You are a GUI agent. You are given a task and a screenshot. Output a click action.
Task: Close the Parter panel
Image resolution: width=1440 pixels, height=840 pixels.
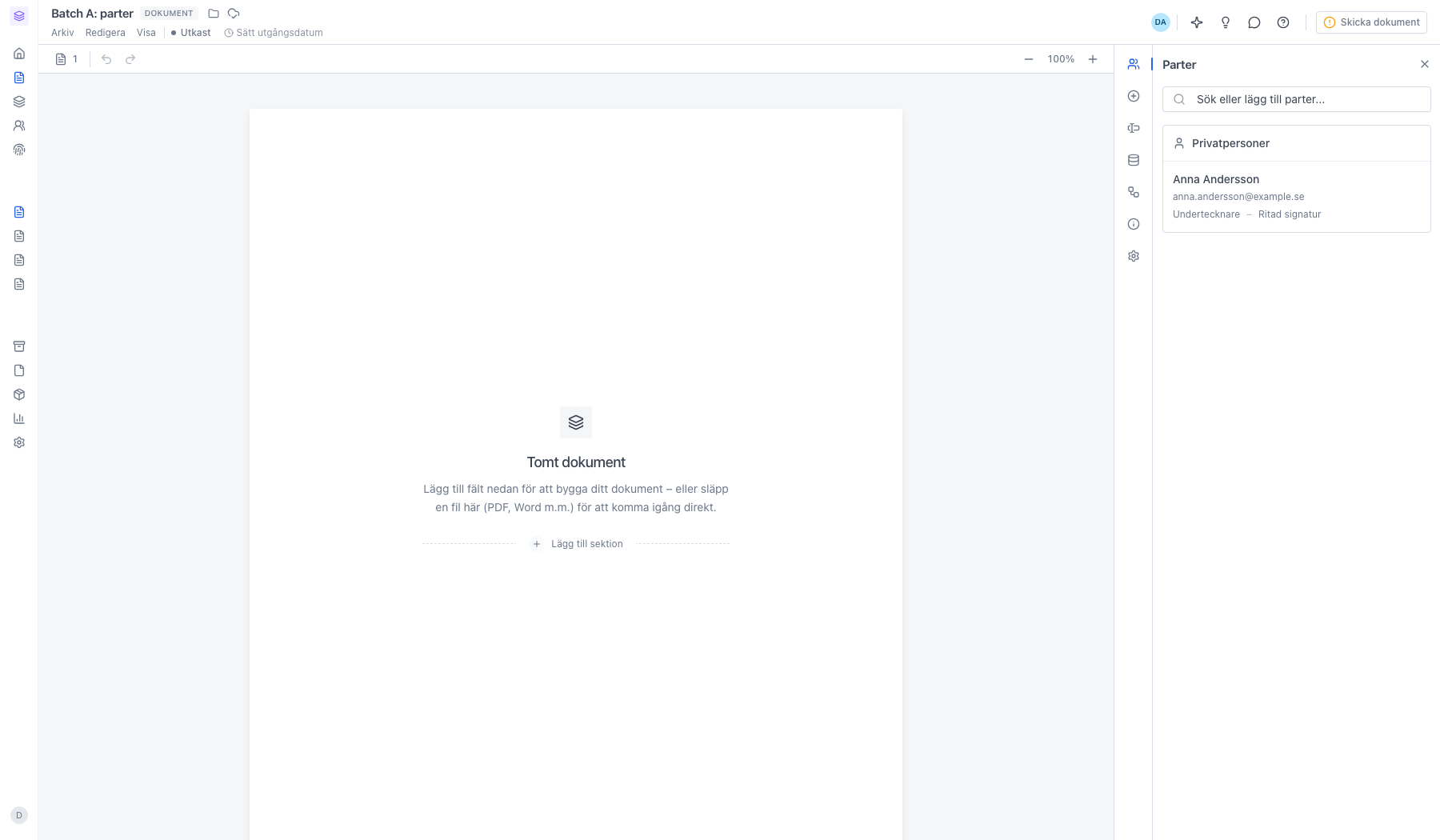pos(1425,64)
